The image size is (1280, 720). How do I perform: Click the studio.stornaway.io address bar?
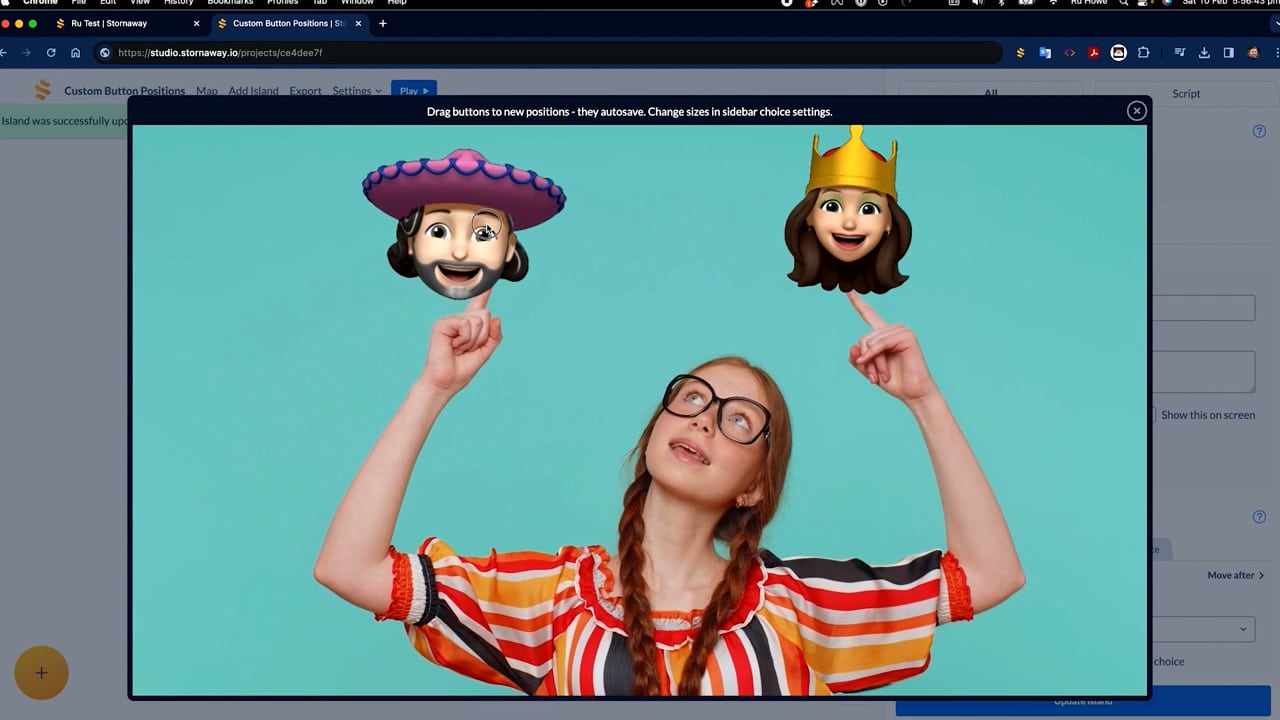(x=548, y=53)
